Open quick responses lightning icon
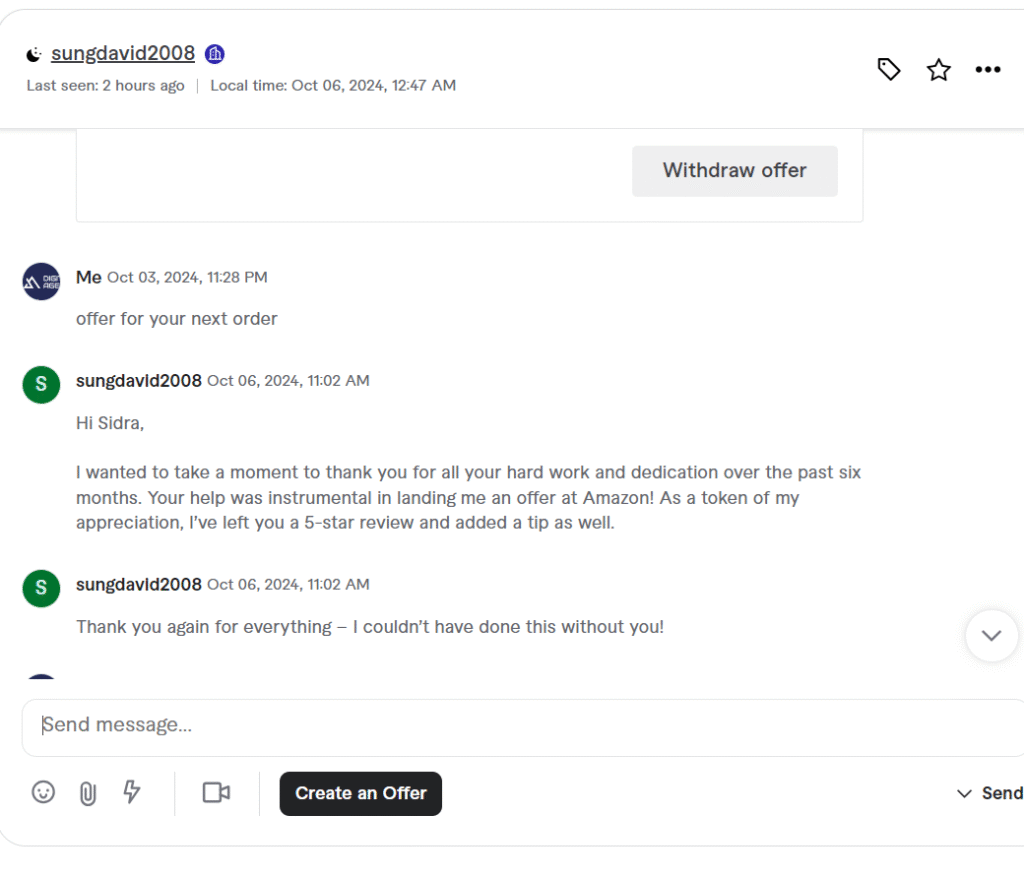 pos(131,792)
